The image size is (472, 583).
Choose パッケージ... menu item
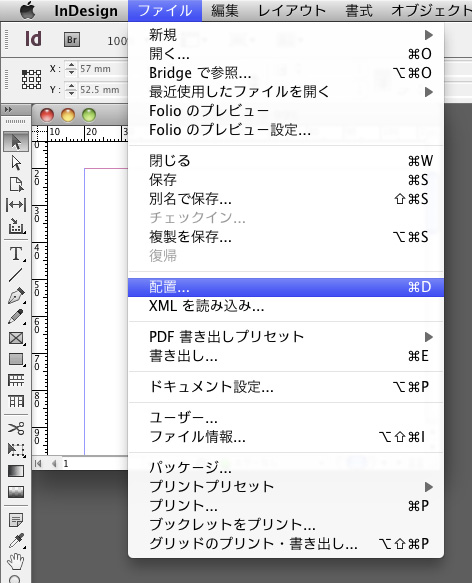[286, 468]
